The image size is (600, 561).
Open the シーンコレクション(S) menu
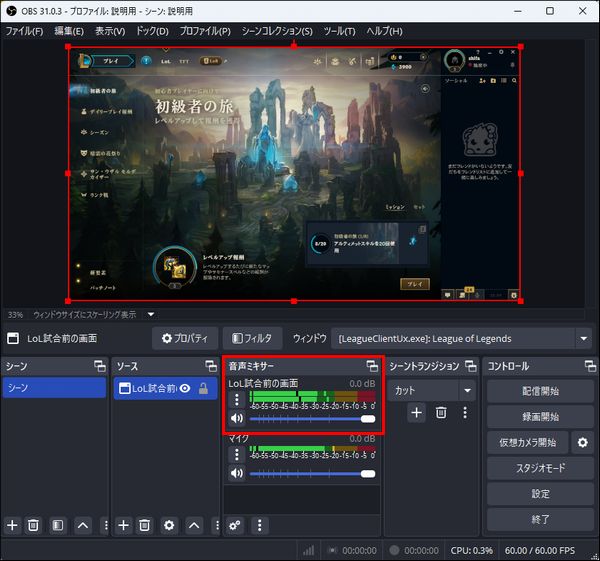pyautogui.click(x=277, y=31)
